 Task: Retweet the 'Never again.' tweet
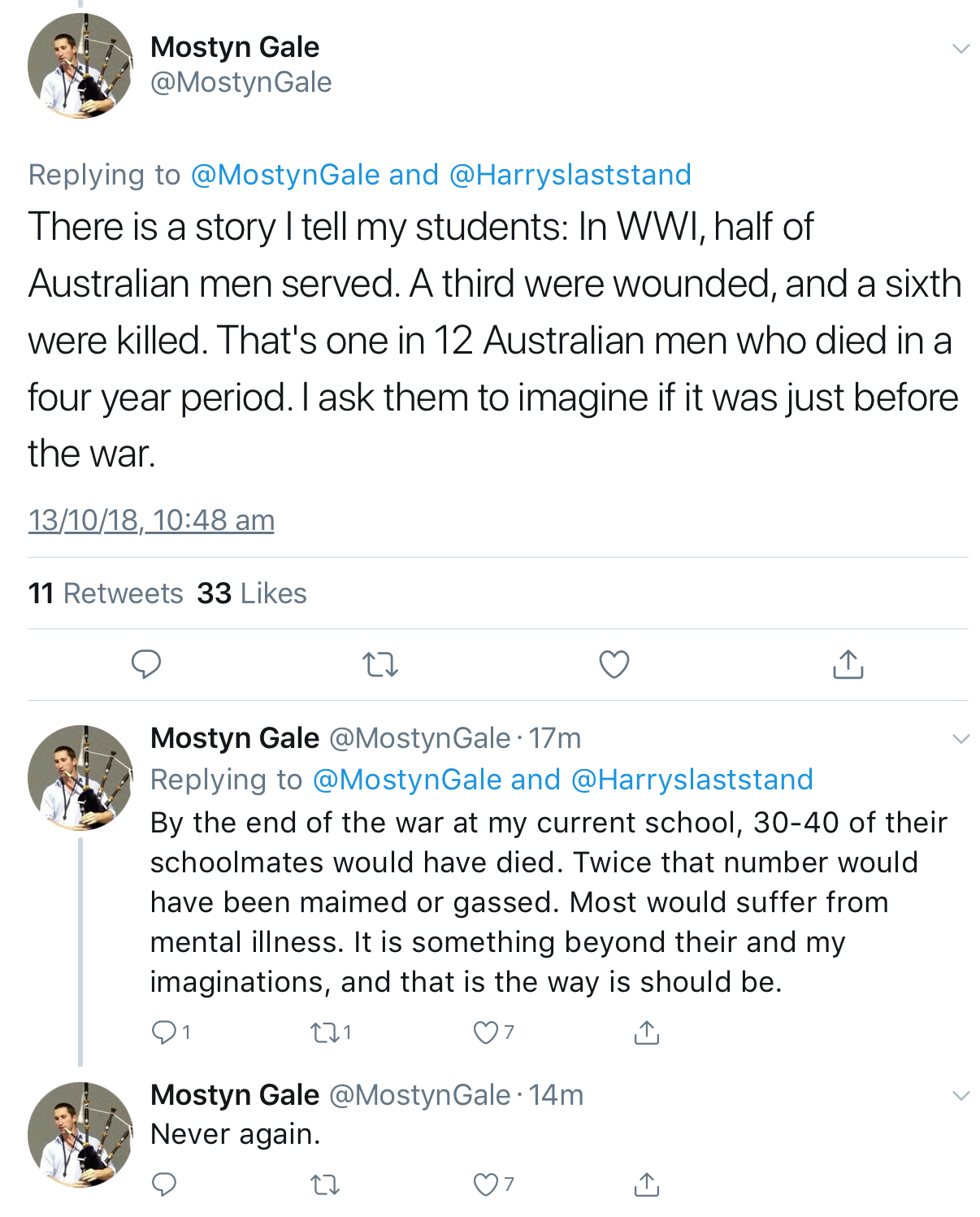[325, 1185]
